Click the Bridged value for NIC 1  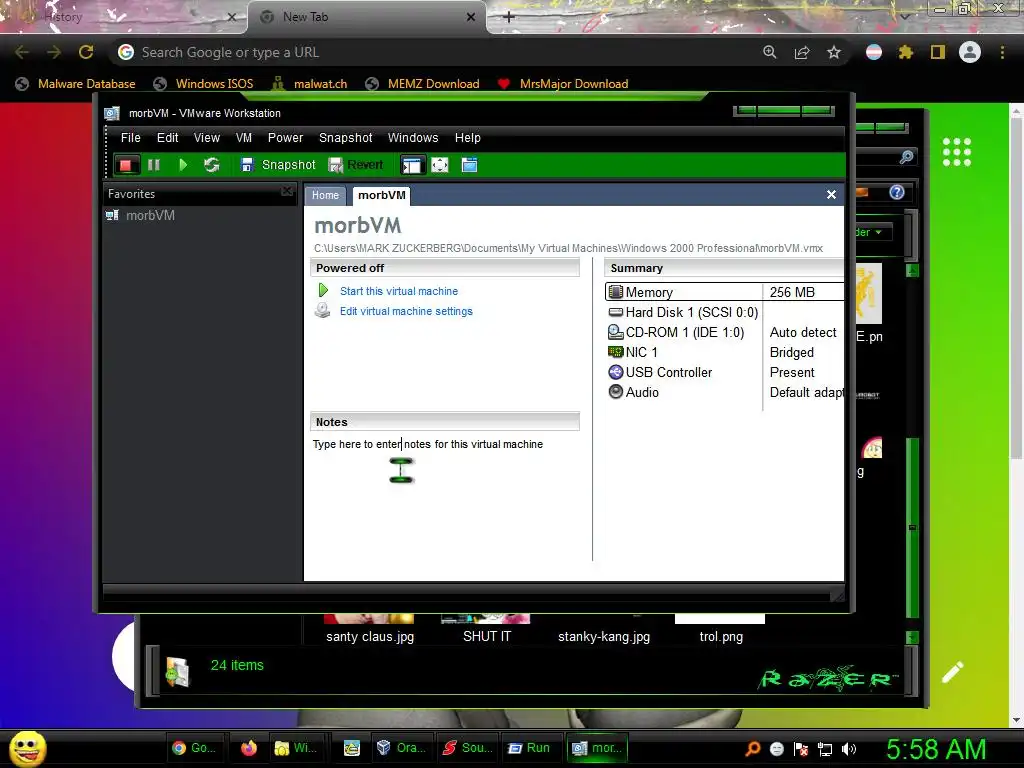pos(792,353)
